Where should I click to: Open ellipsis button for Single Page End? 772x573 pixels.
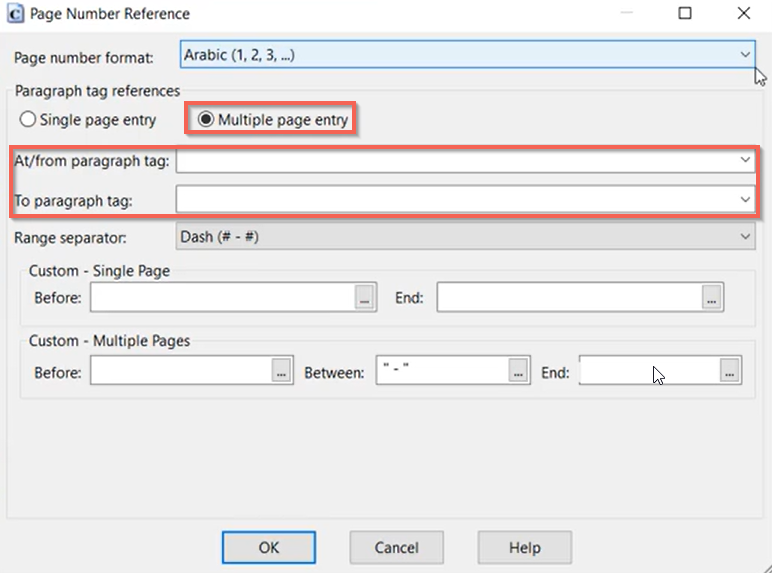pyautogui.click(x=712, y=297)
